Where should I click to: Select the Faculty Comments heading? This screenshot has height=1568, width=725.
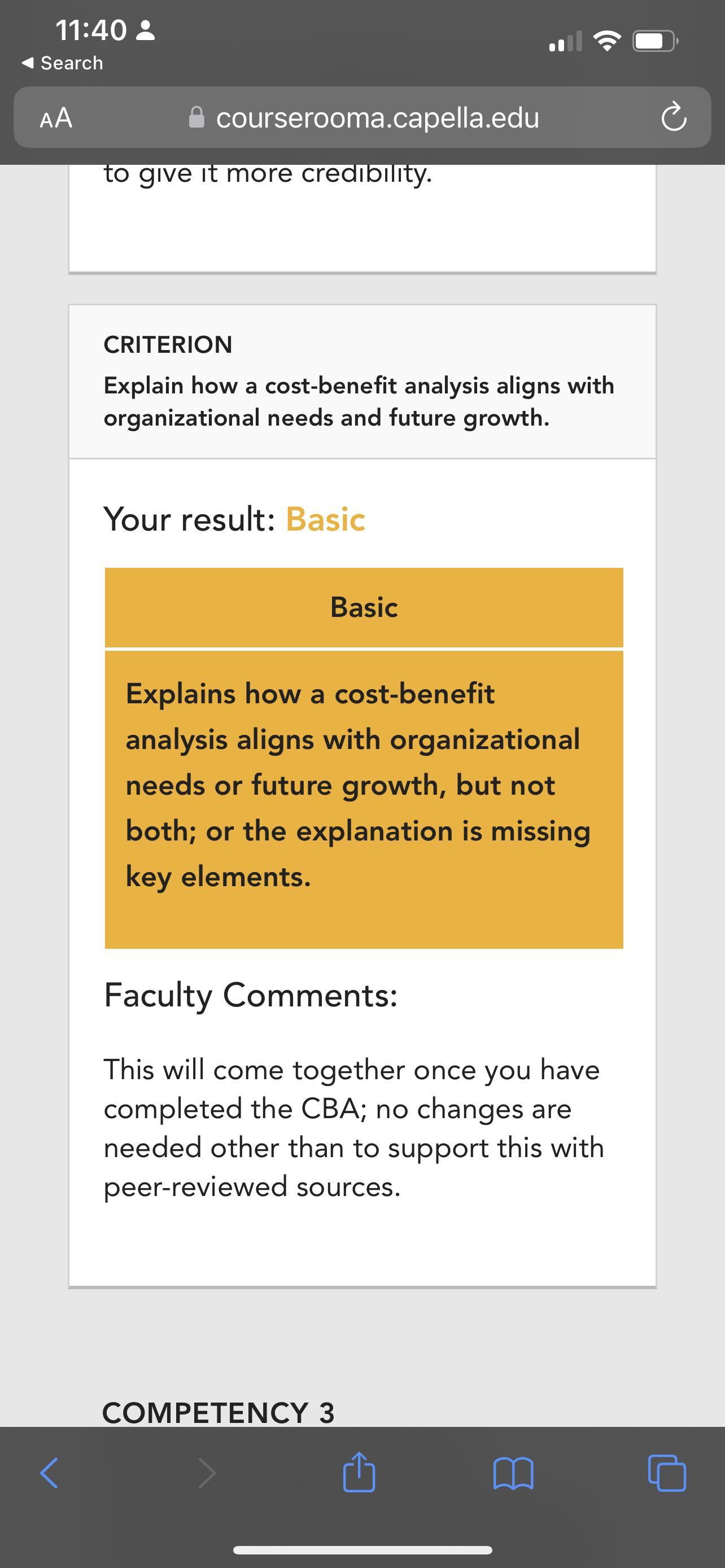[251, 995]
